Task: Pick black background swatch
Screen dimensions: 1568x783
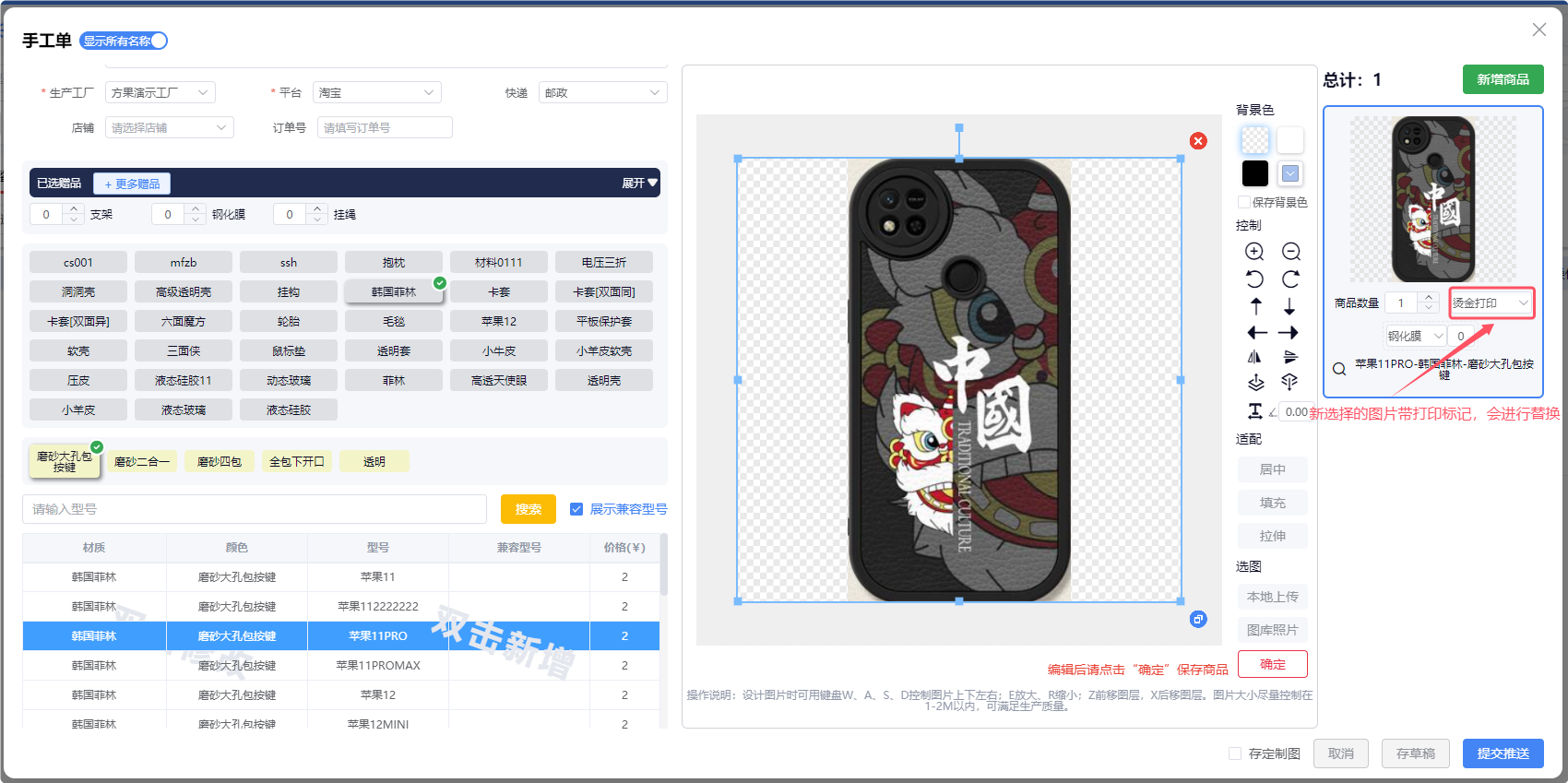Action: [x=1255, y=173]
